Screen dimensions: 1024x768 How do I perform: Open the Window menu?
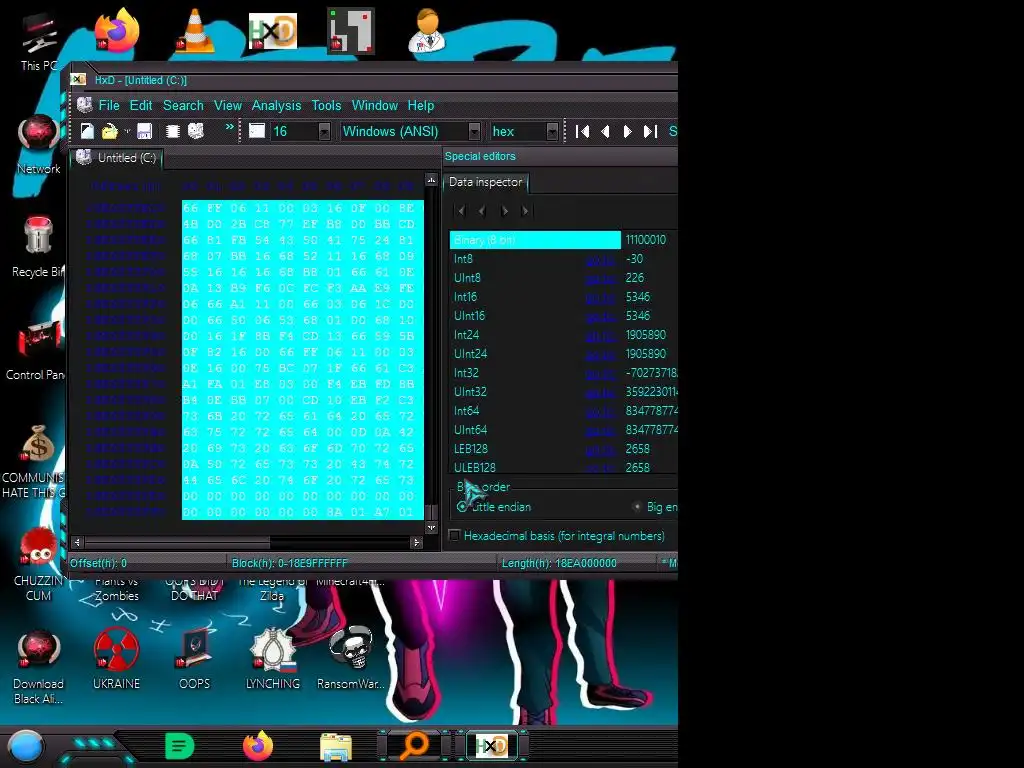(x=374, y=105)
